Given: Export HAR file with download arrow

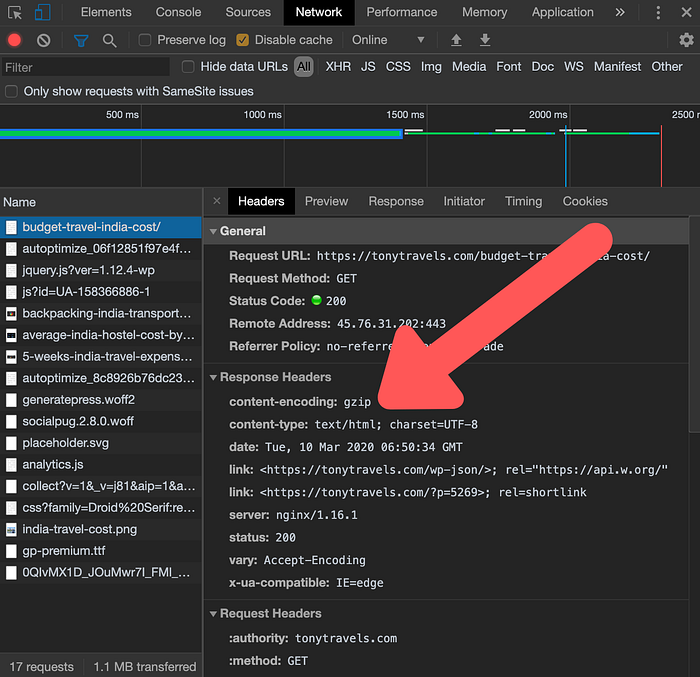Looking at the screenshot, I should [x=485, y=40].
